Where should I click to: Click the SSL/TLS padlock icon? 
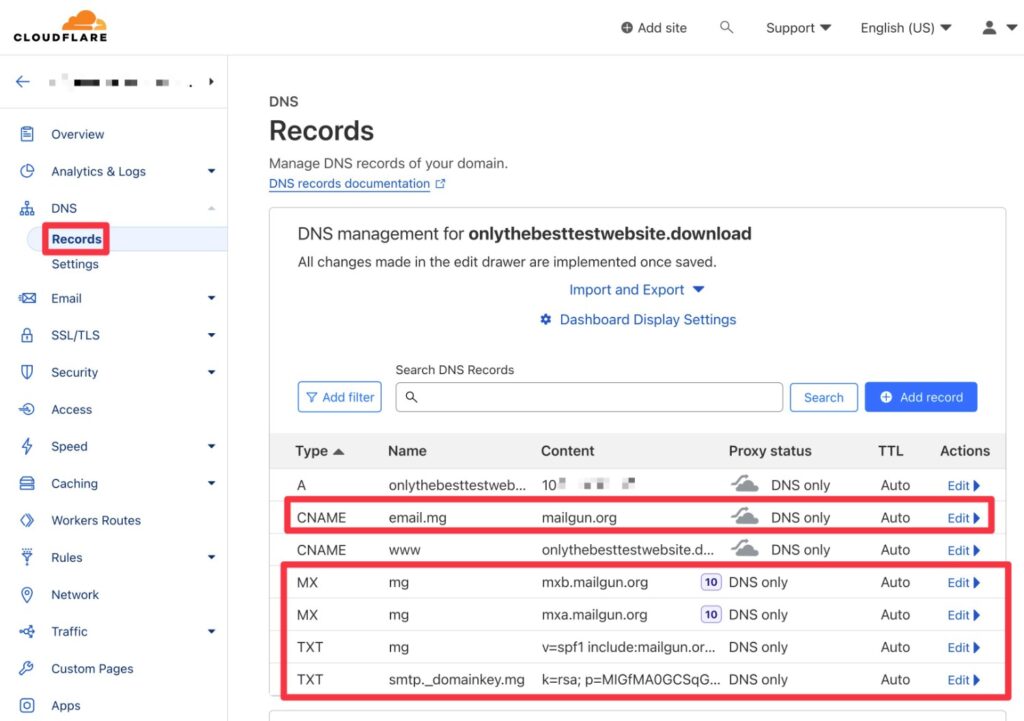point(28,335)
